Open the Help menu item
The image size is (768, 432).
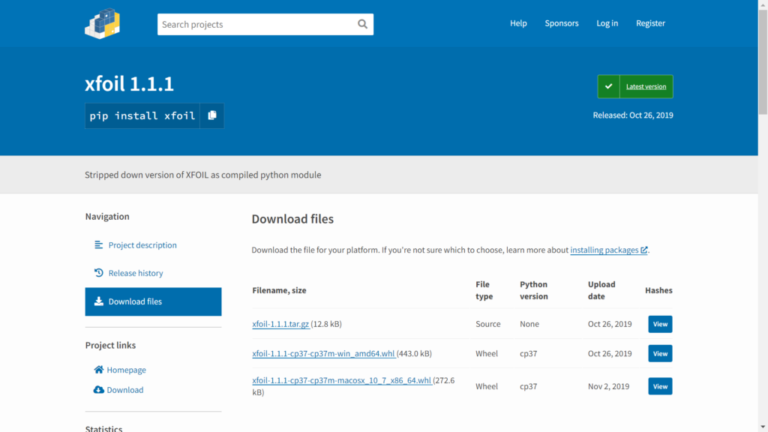pos(518,23)
